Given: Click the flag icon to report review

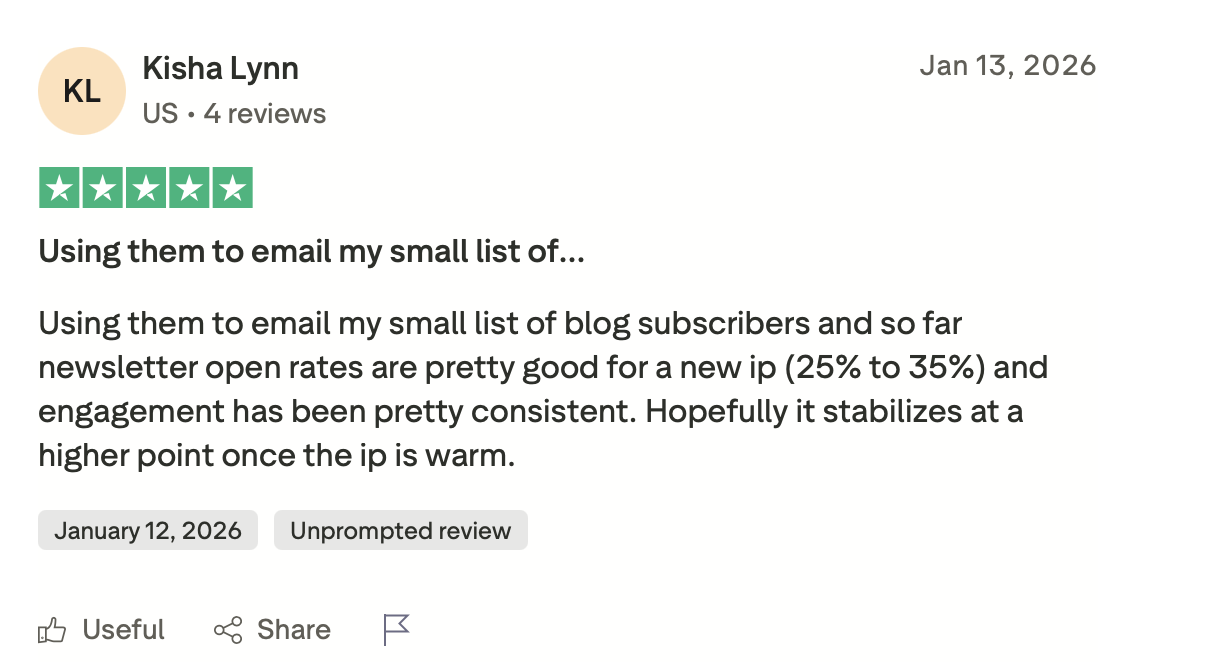Looking at the screenshot, I should coord(396,629).
